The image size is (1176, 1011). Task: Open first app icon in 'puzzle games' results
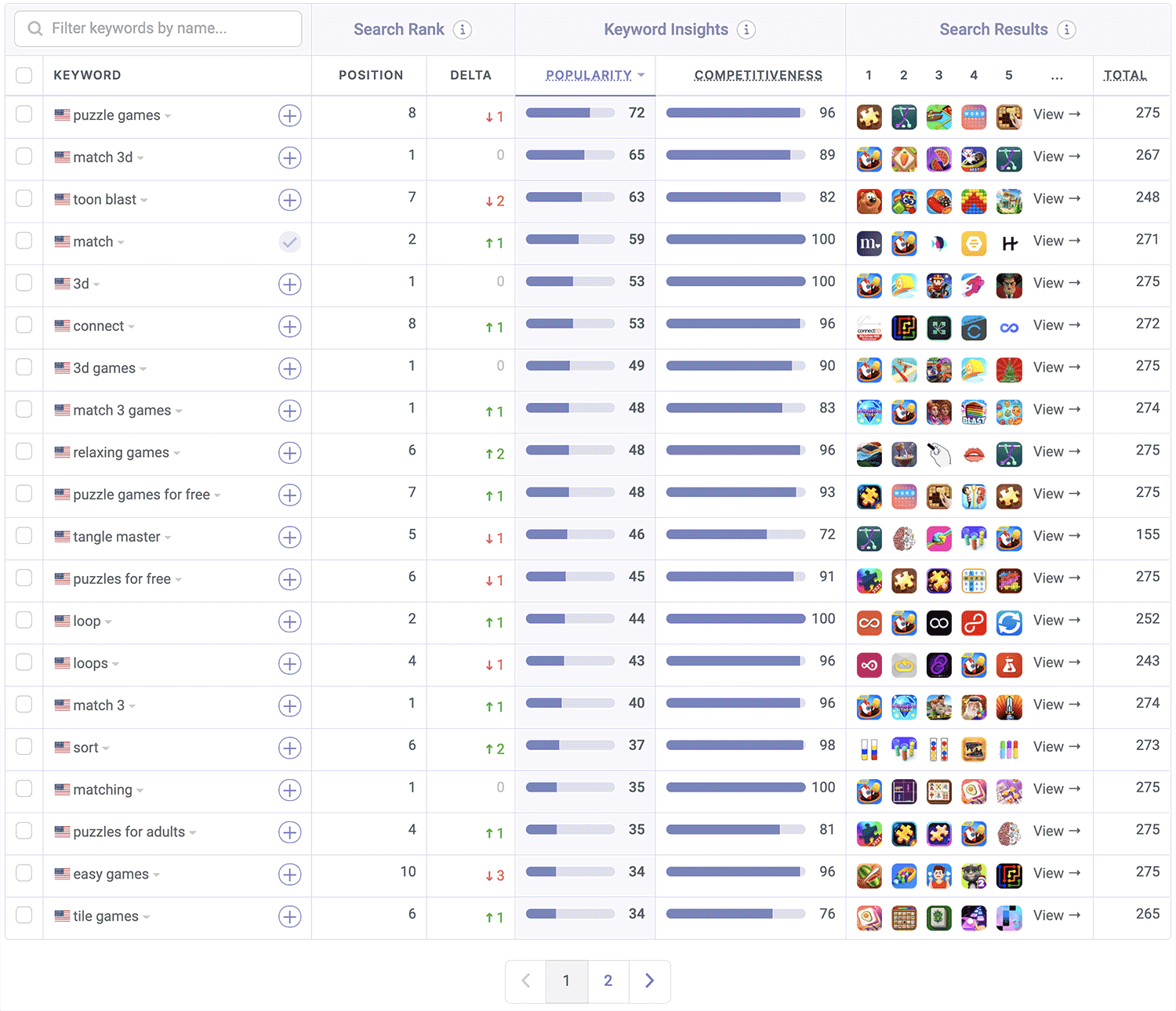(x=869, y=117)
